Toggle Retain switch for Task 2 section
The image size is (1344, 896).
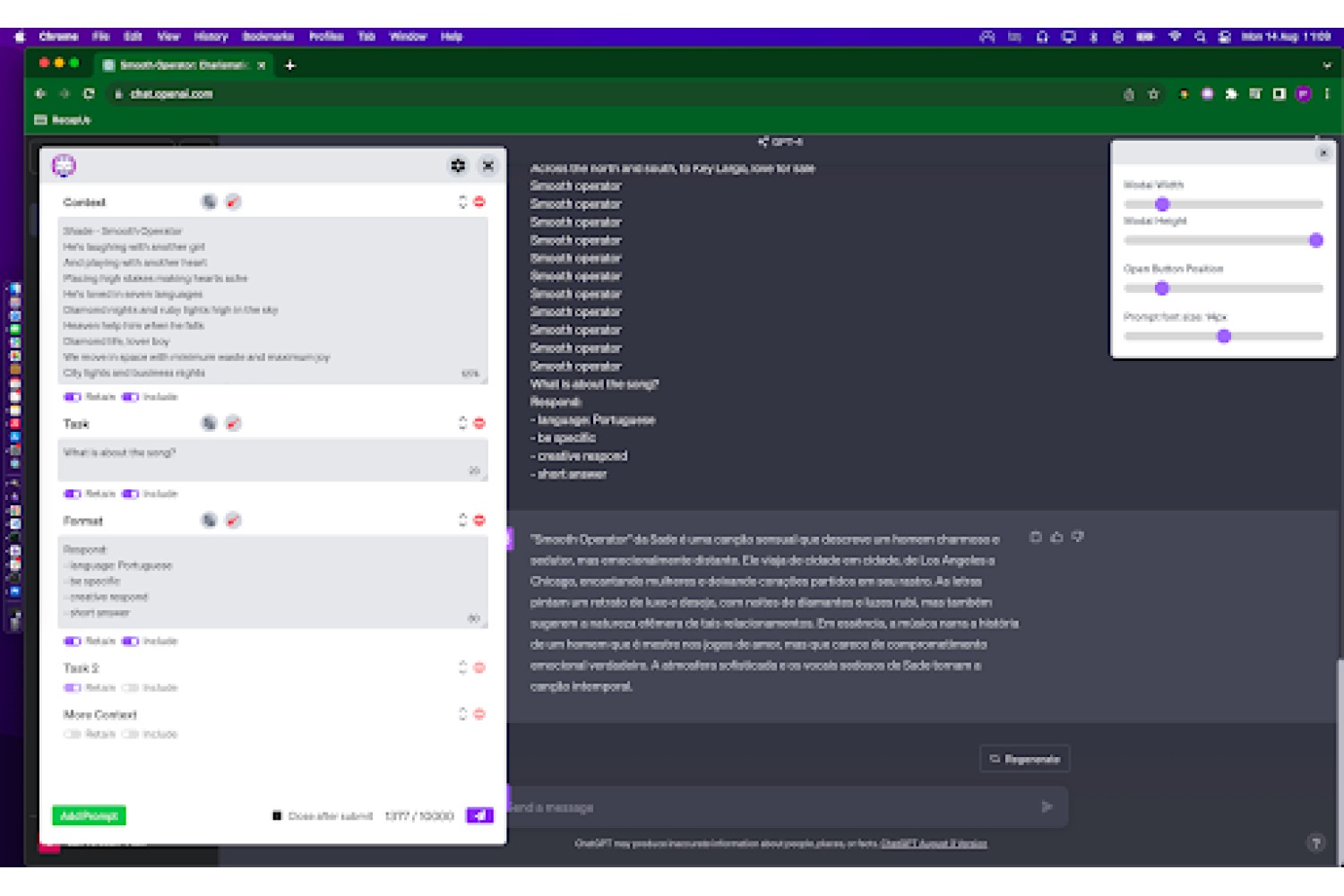[x=73, y=687]
